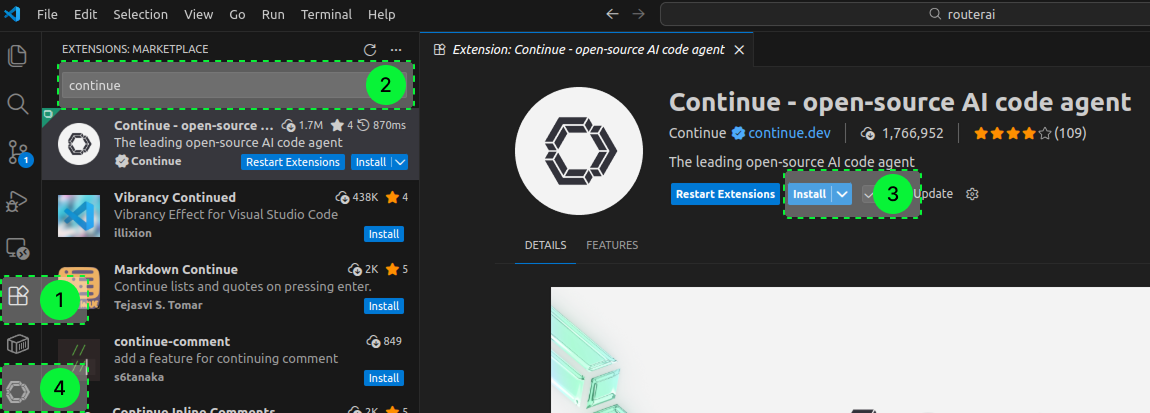The width and height of the screenshot is (1150, 413).
Task: Click Restart Extensions in the list row
Action: pyautogui.click(x=293, y=162)
